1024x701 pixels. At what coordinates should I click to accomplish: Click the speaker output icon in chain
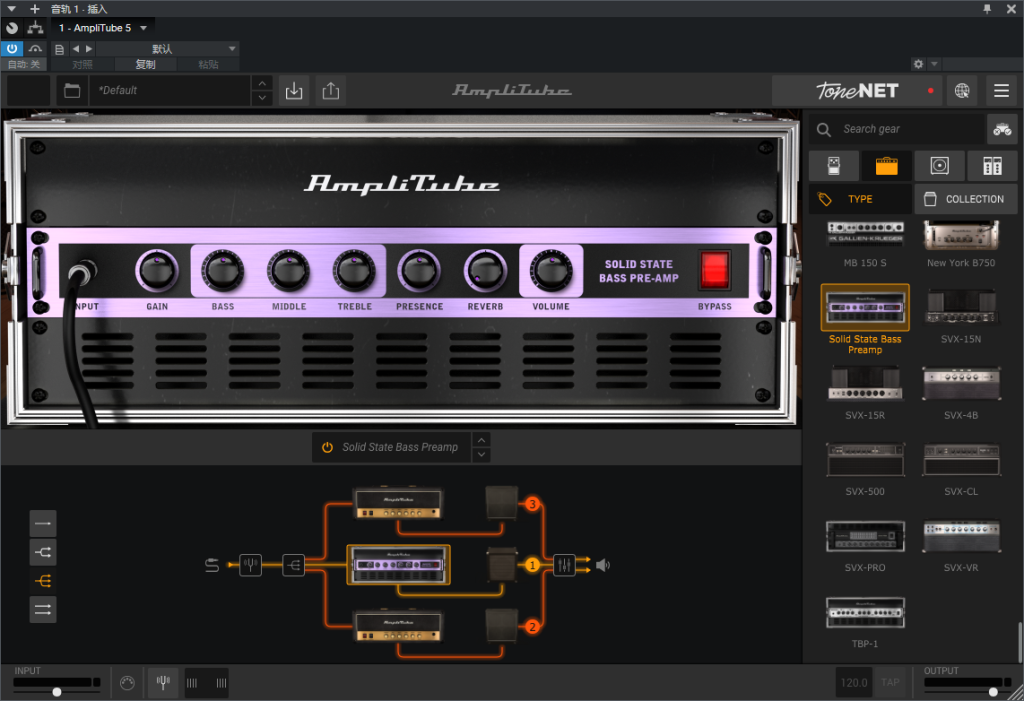click(603, 565)
